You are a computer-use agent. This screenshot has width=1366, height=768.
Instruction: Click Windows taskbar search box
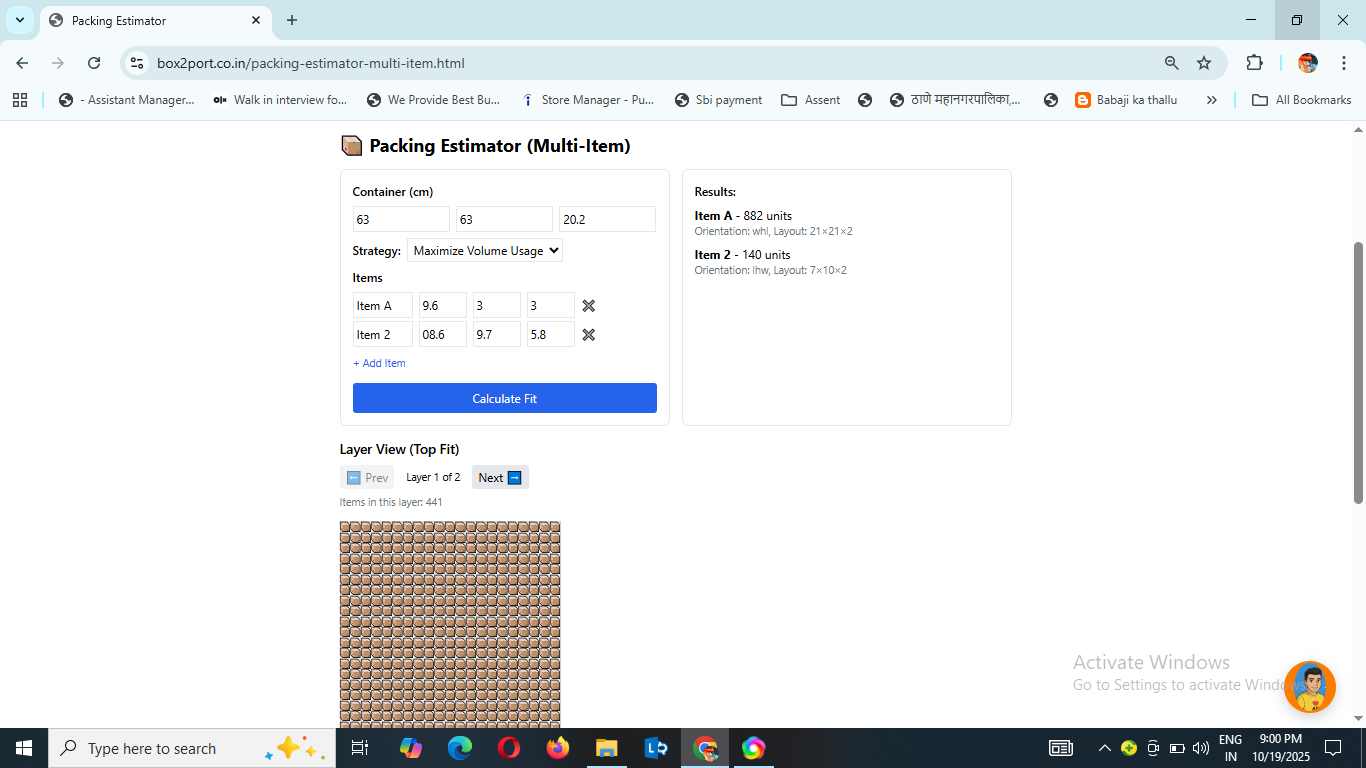point(191,748)
